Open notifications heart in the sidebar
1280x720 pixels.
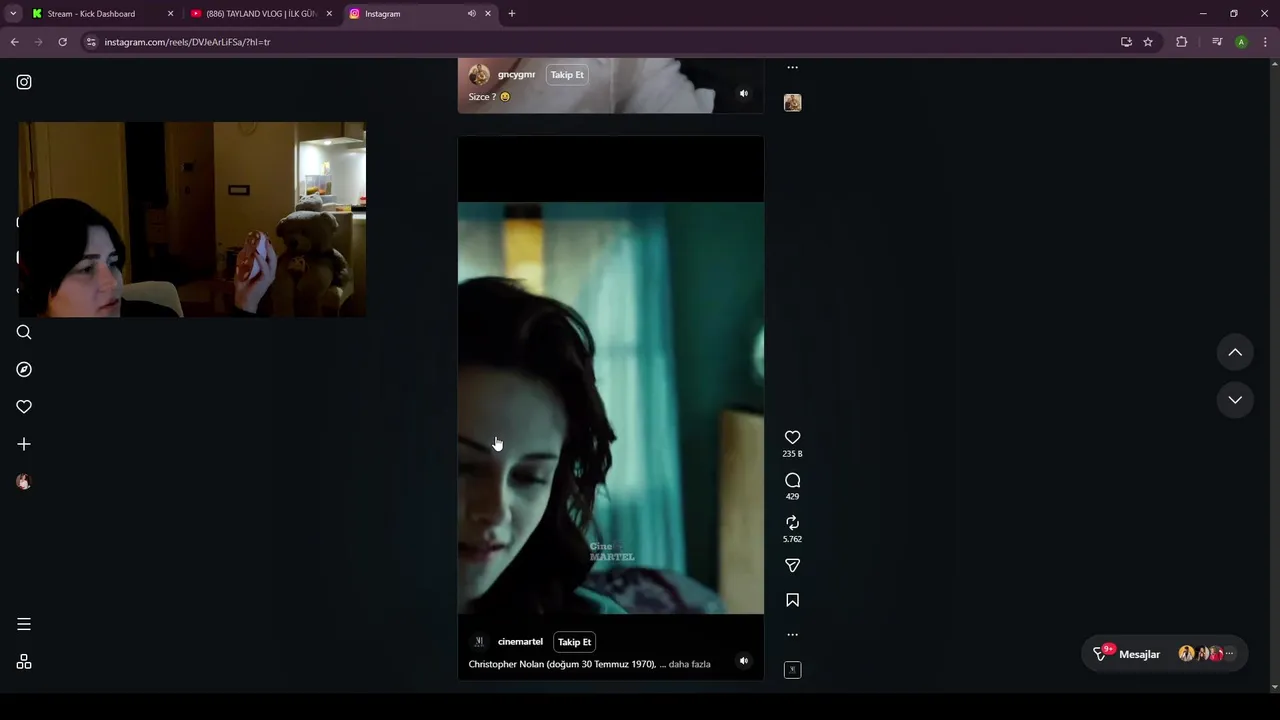pyautogui.click(x=24, y=406)
